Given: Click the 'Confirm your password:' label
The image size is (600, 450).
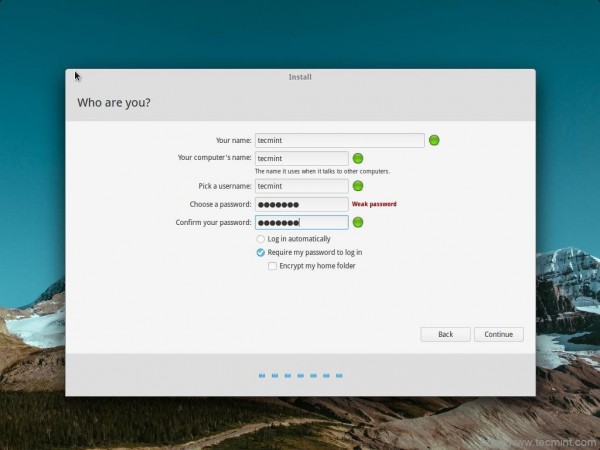Looking at the screenshot, I should pos(214,222).
